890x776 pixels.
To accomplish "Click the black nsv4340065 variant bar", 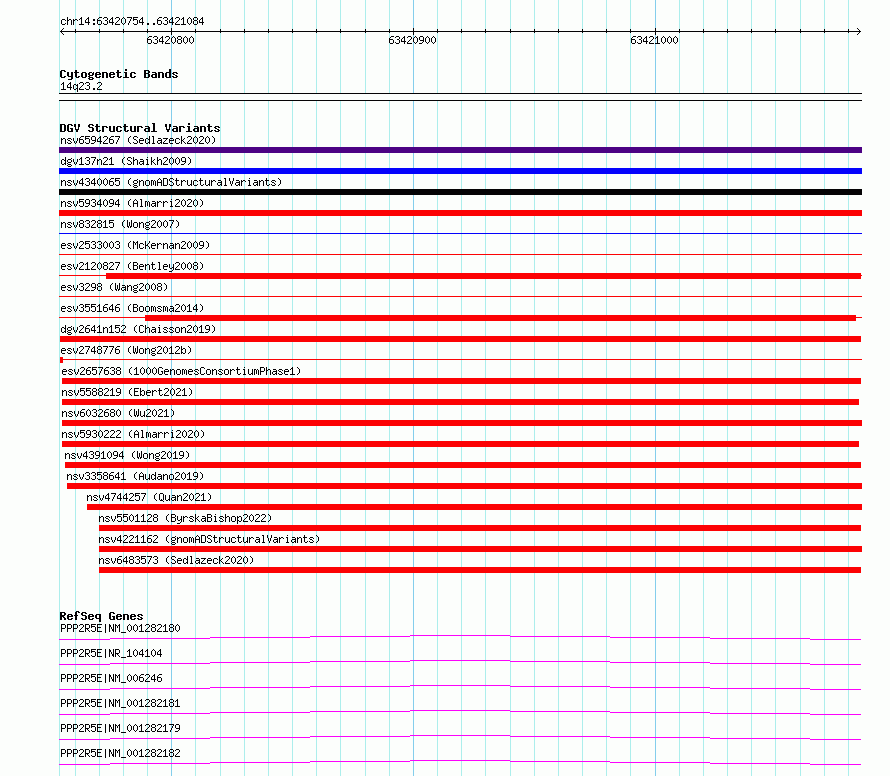I will (460, 192).
